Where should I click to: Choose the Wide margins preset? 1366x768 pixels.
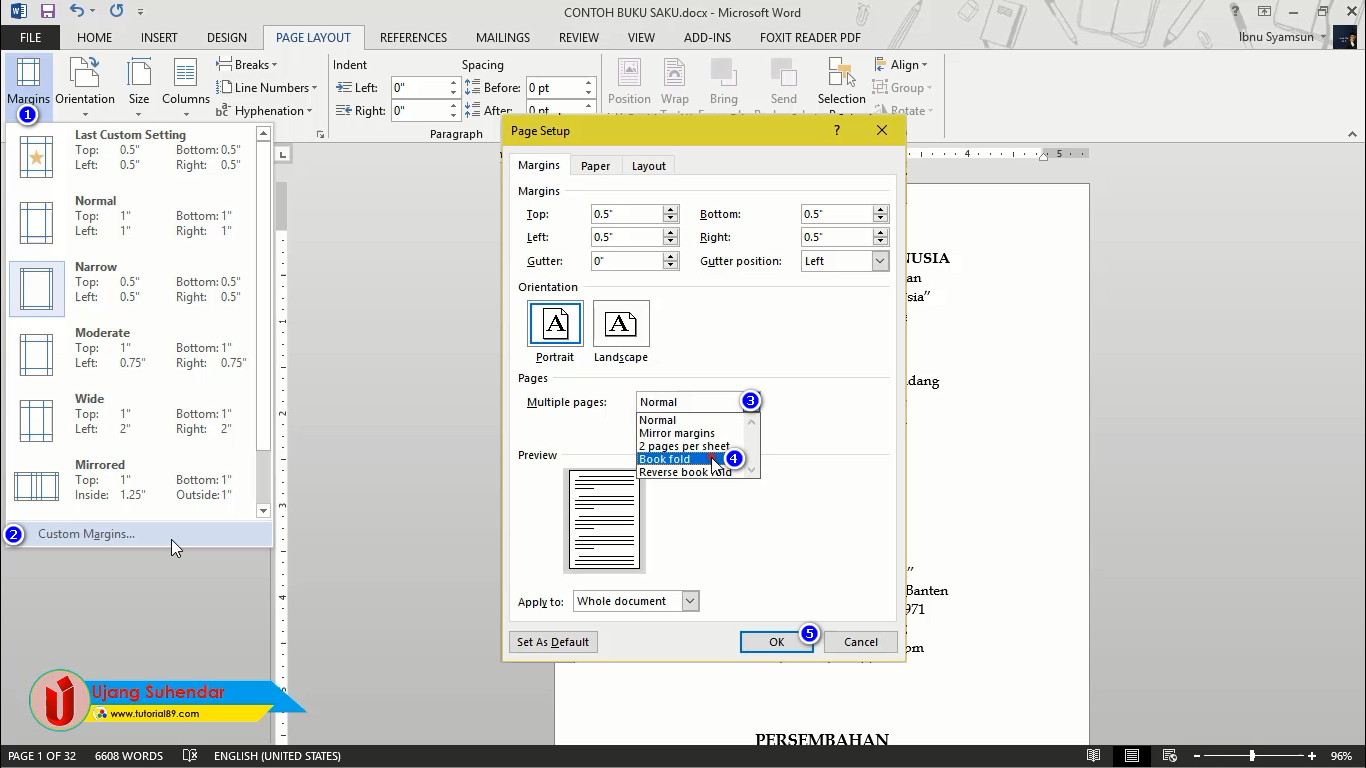(132, 420)
